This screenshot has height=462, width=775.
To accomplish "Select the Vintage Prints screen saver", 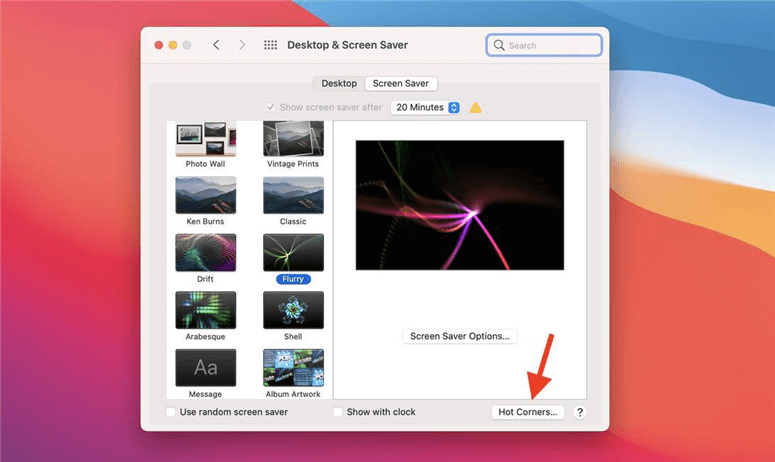I will pos(293,138).
